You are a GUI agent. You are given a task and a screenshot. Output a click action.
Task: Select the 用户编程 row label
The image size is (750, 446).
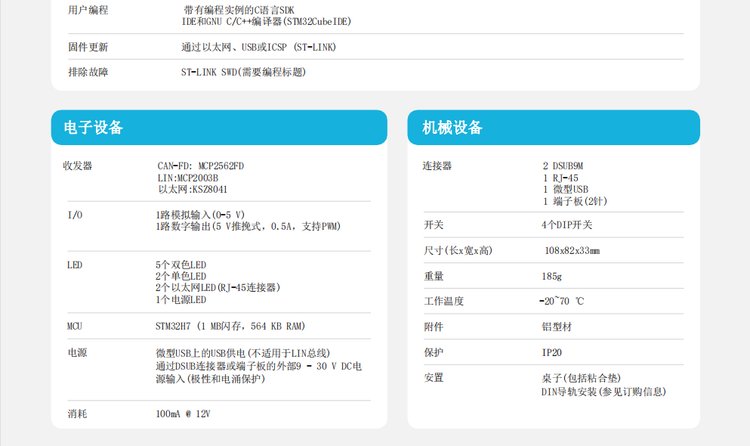88,10
